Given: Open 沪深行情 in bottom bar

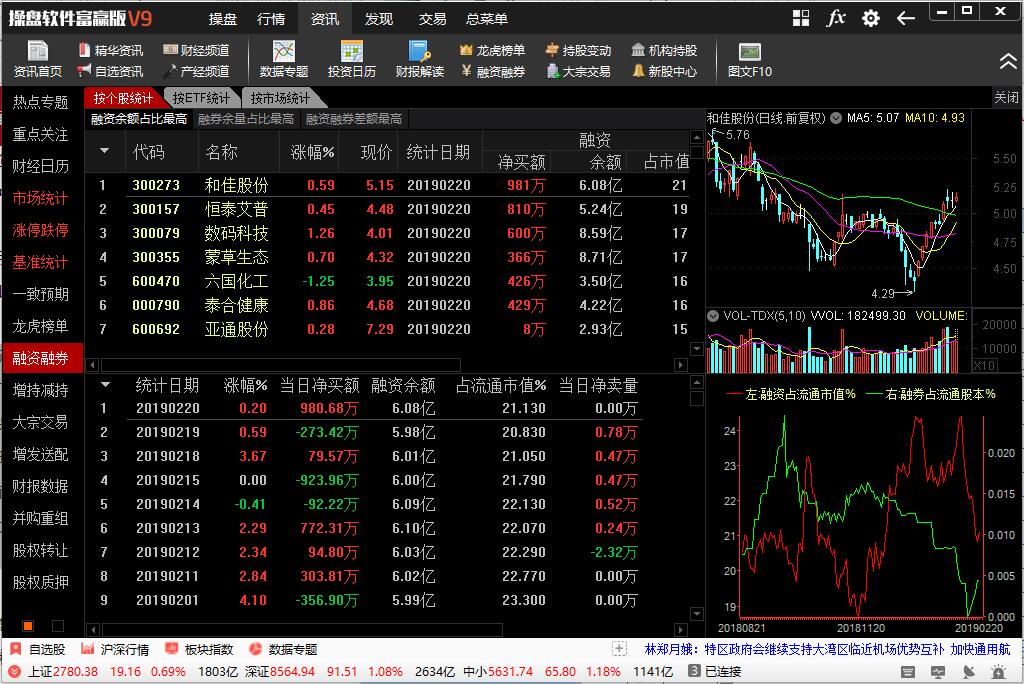Looking at the screenshot, I should pos(114,649).
